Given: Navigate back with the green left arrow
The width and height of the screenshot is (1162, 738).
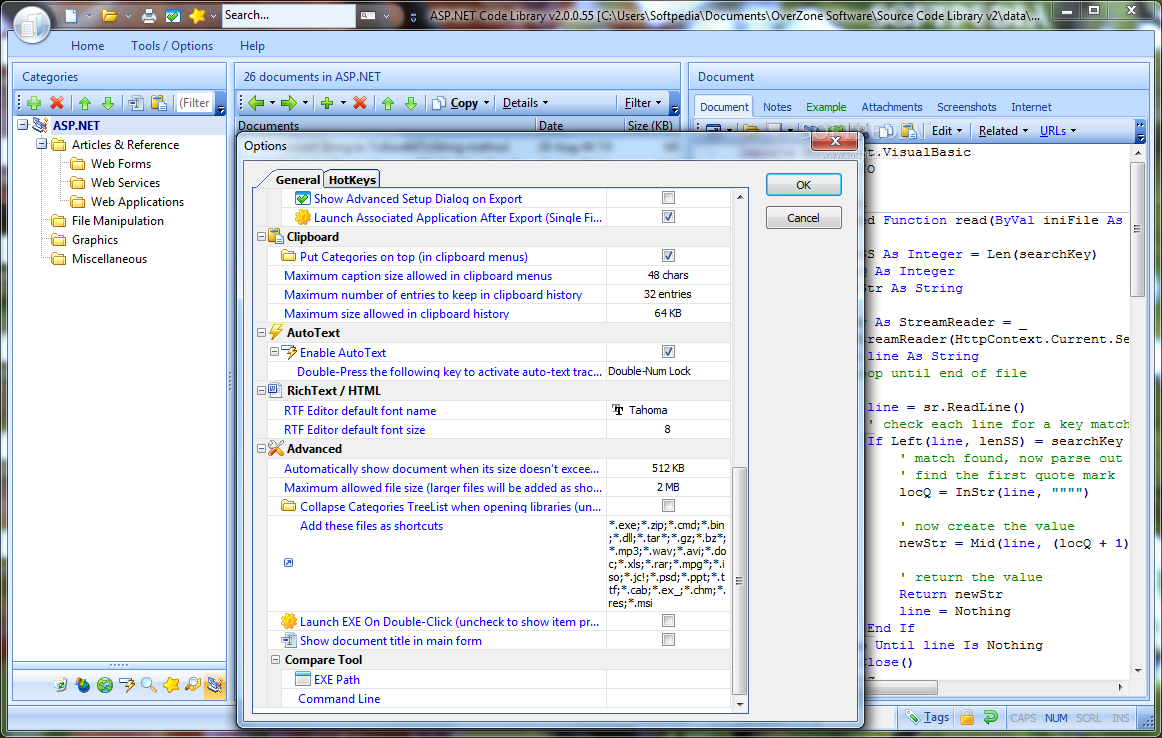Looking at the screenshot, I should [257, 103].
